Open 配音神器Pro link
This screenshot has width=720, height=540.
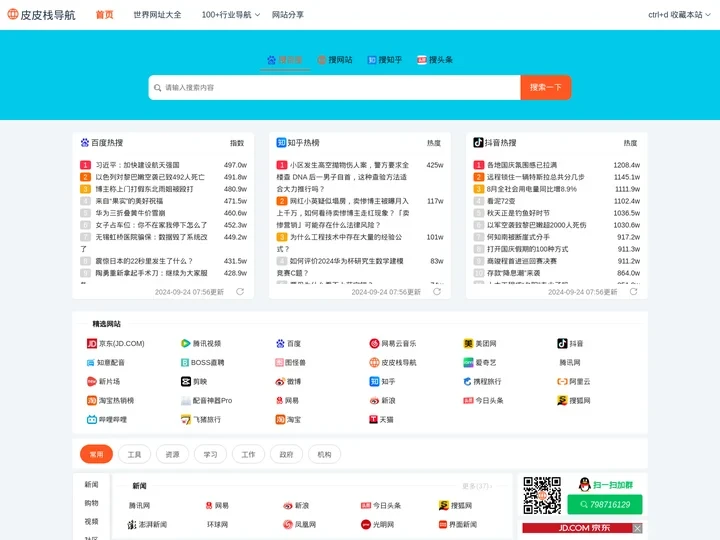pyautogui.click(x=207, y=401)
